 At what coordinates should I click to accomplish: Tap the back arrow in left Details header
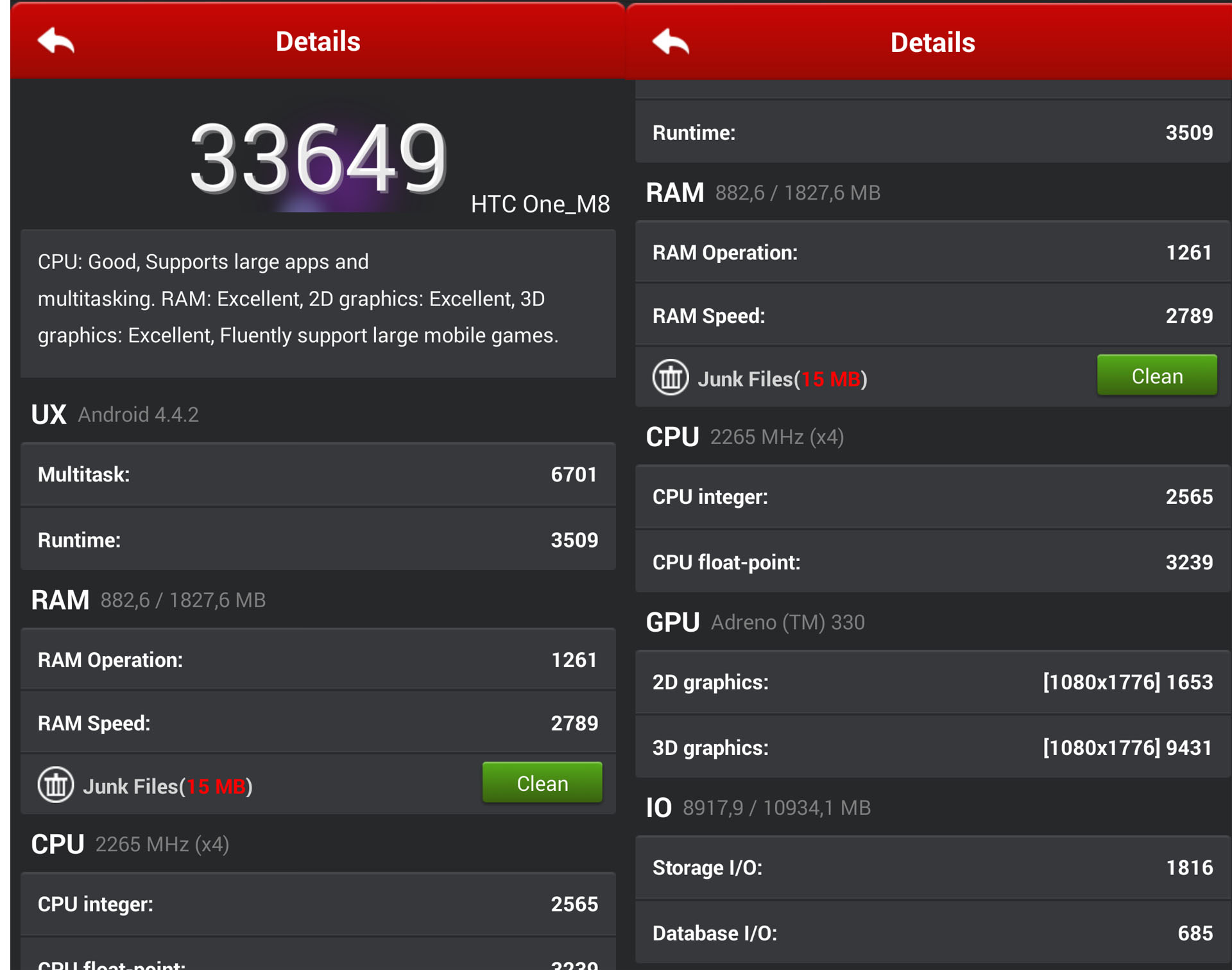pyautogui.click(x=56, y=42)
